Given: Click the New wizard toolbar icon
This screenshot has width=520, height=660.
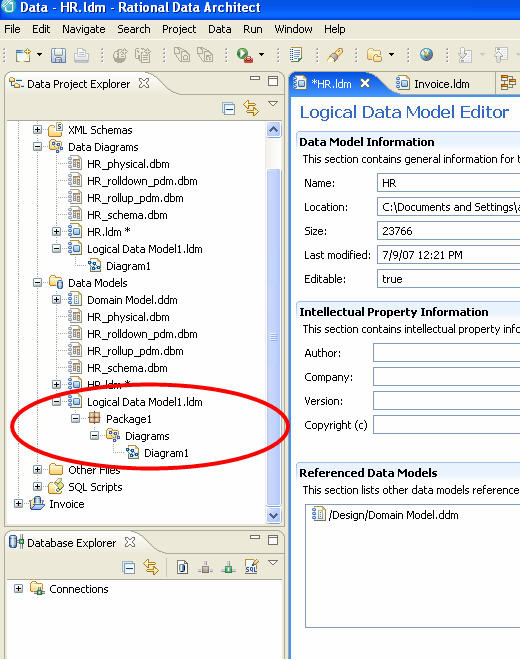Looking at the screenshot, I should [x=23, y=55].
